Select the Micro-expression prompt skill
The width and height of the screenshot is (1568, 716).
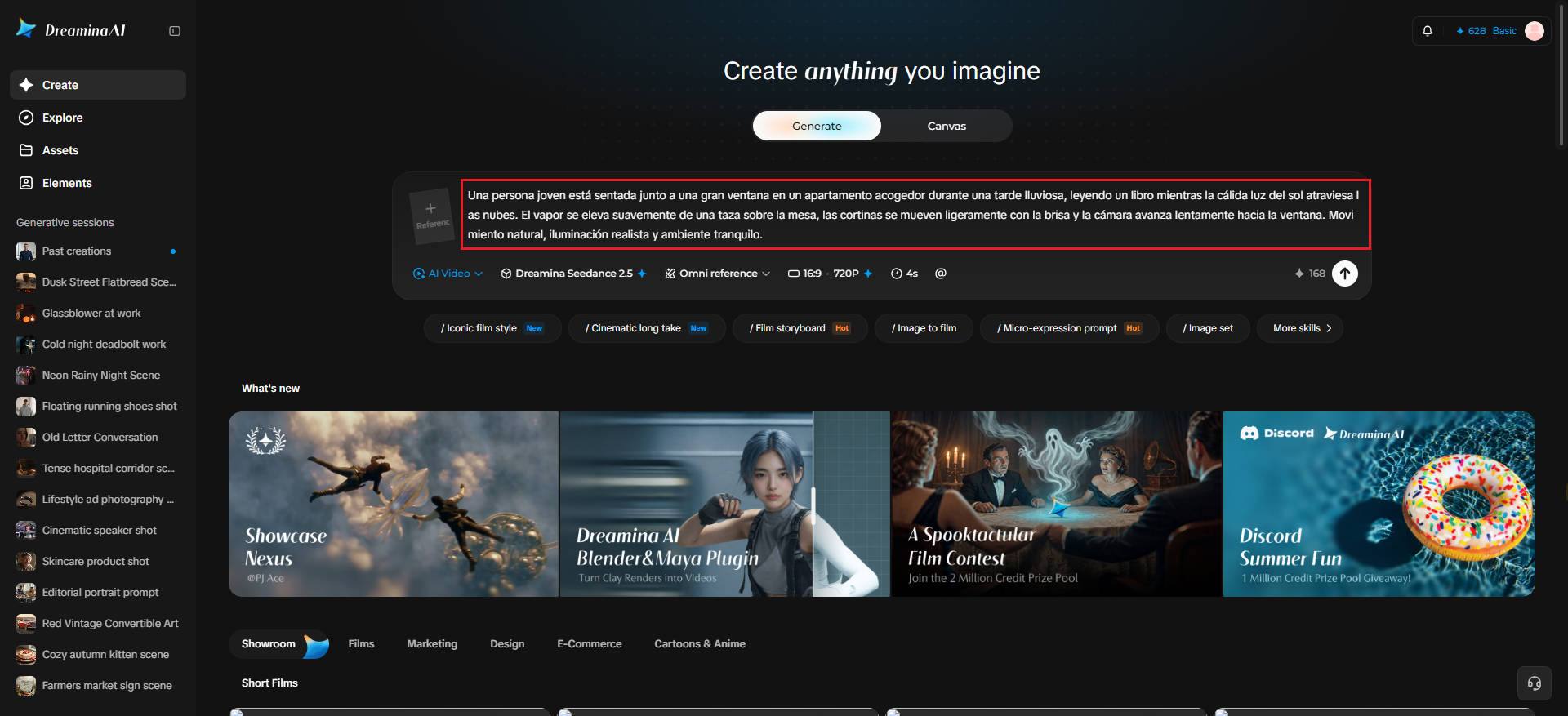coord(1070,328)
